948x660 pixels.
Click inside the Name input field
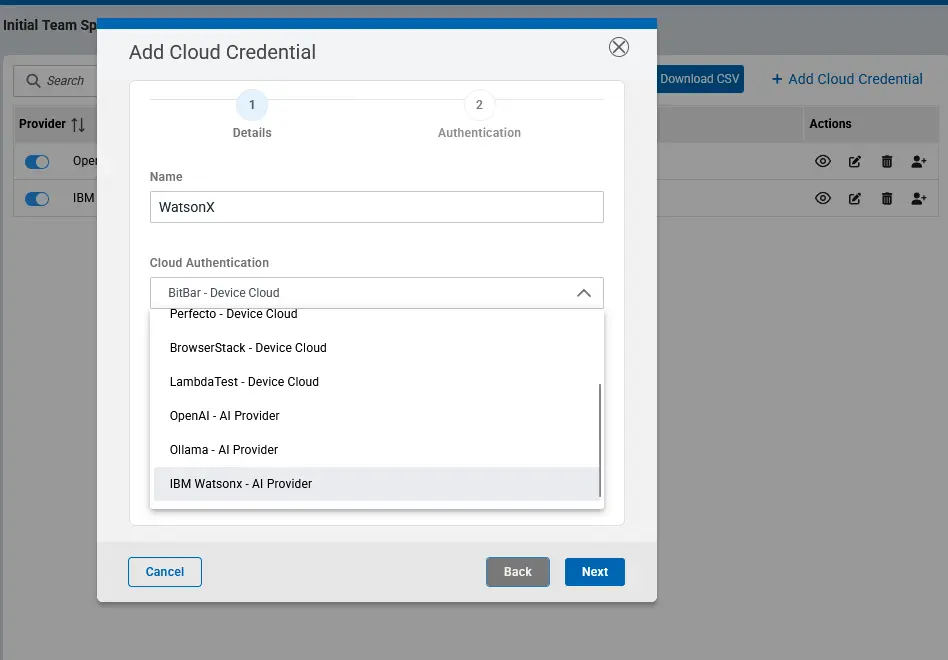(x=375, y=207)
